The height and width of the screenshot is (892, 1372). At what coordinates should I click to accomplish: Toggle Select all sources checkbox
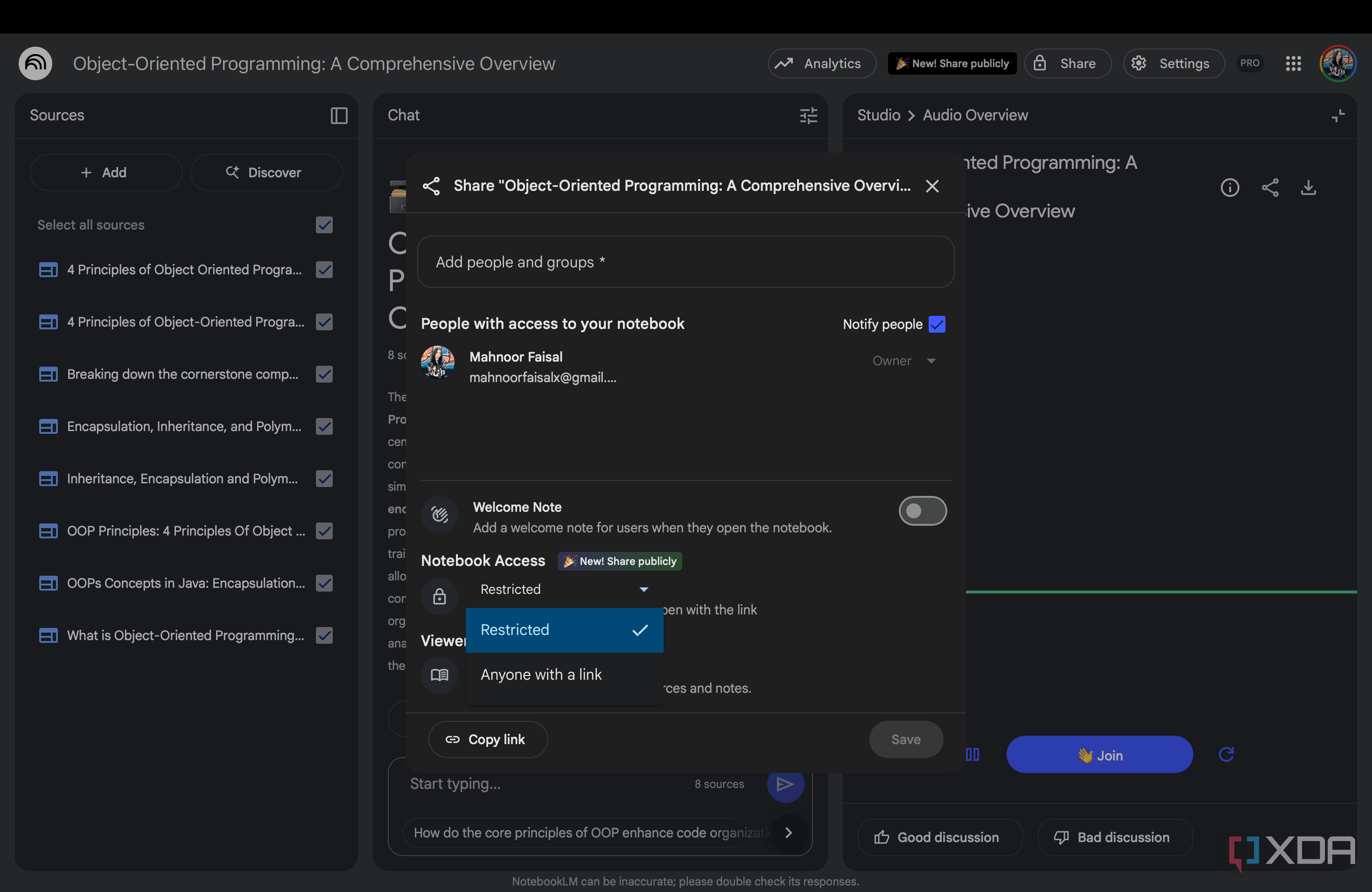coord(324,225)
